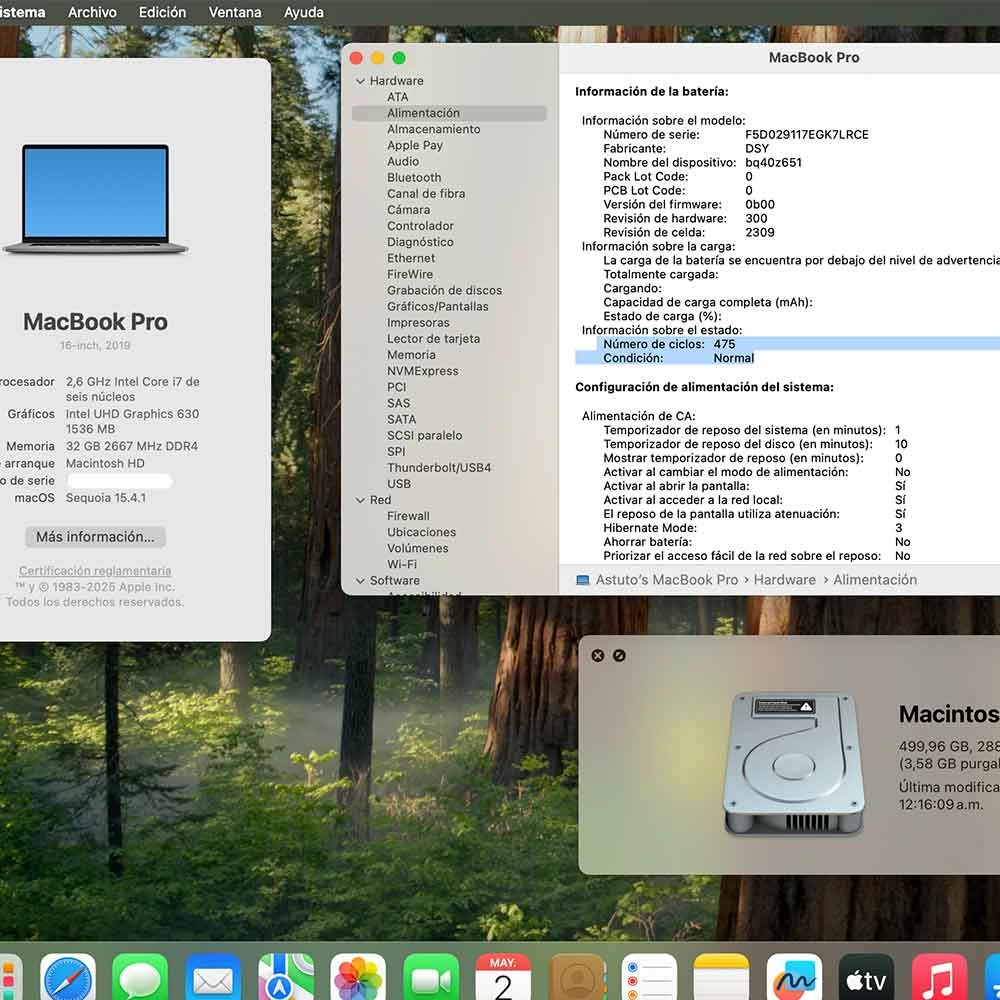Open Apple TV from the Dock

tap(867, 979)
